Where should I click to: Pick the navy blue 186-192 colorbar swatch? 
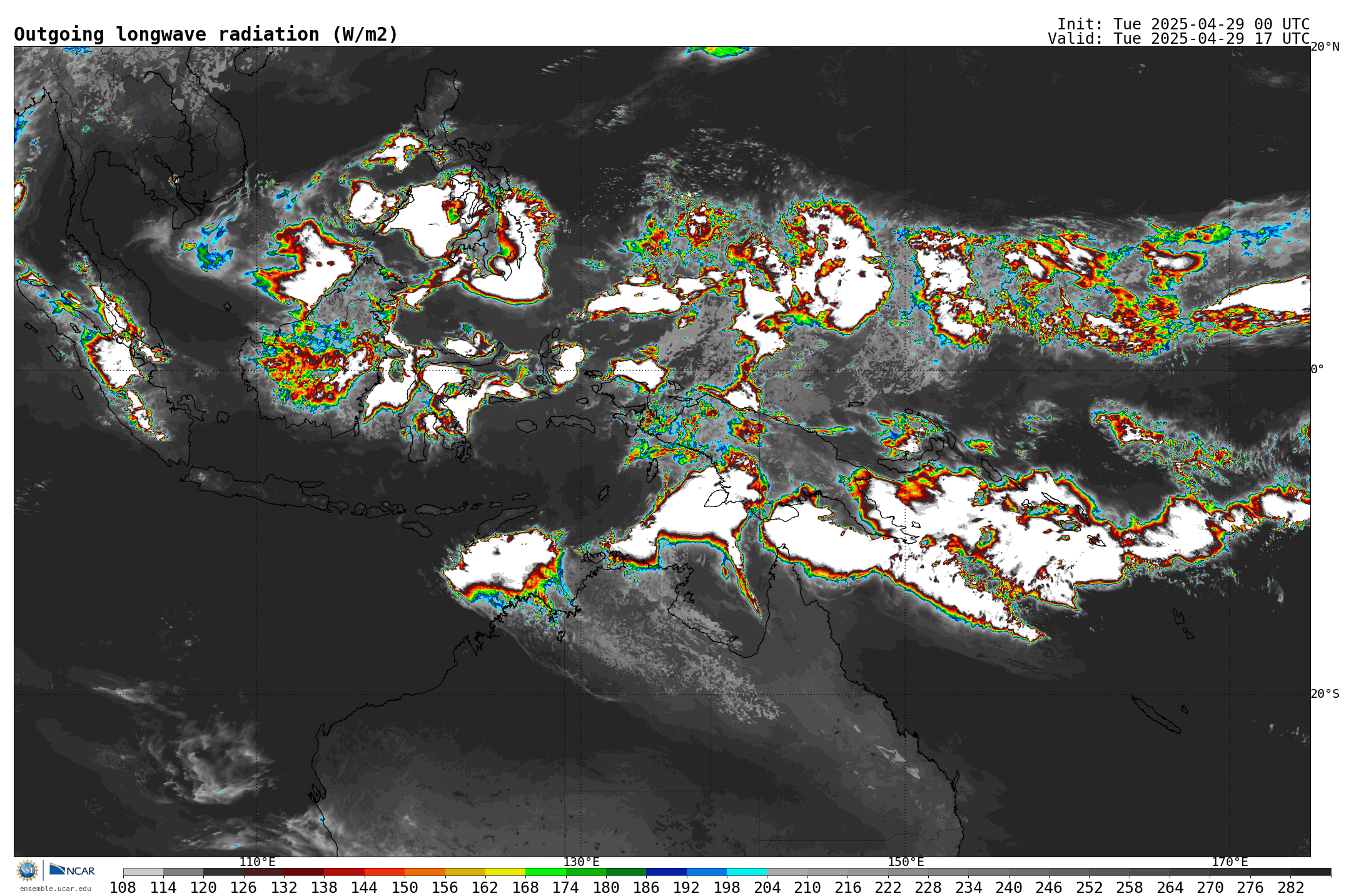coord(666,872)
